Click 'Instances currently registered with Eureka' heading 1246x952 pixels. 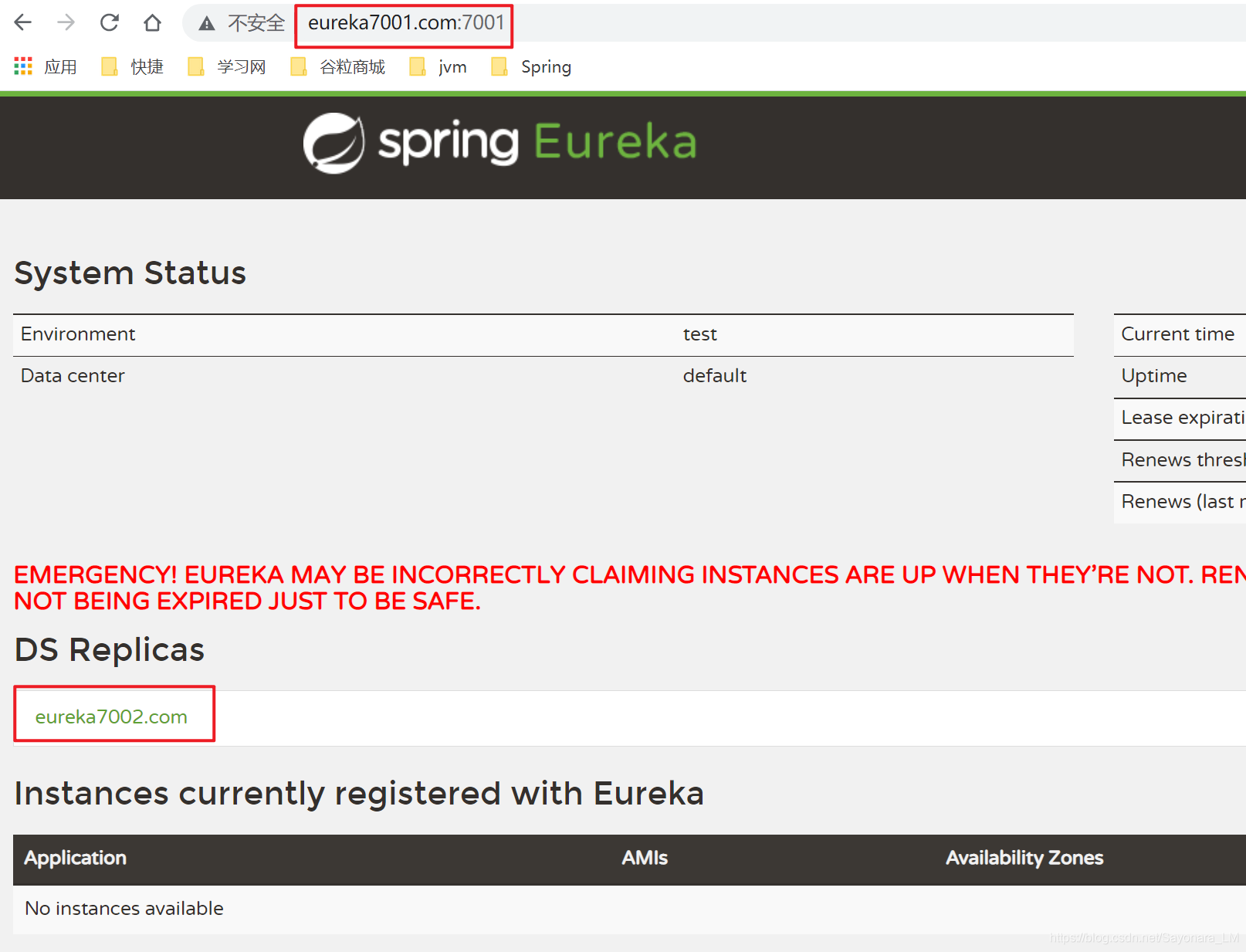(x=359, y=794)
